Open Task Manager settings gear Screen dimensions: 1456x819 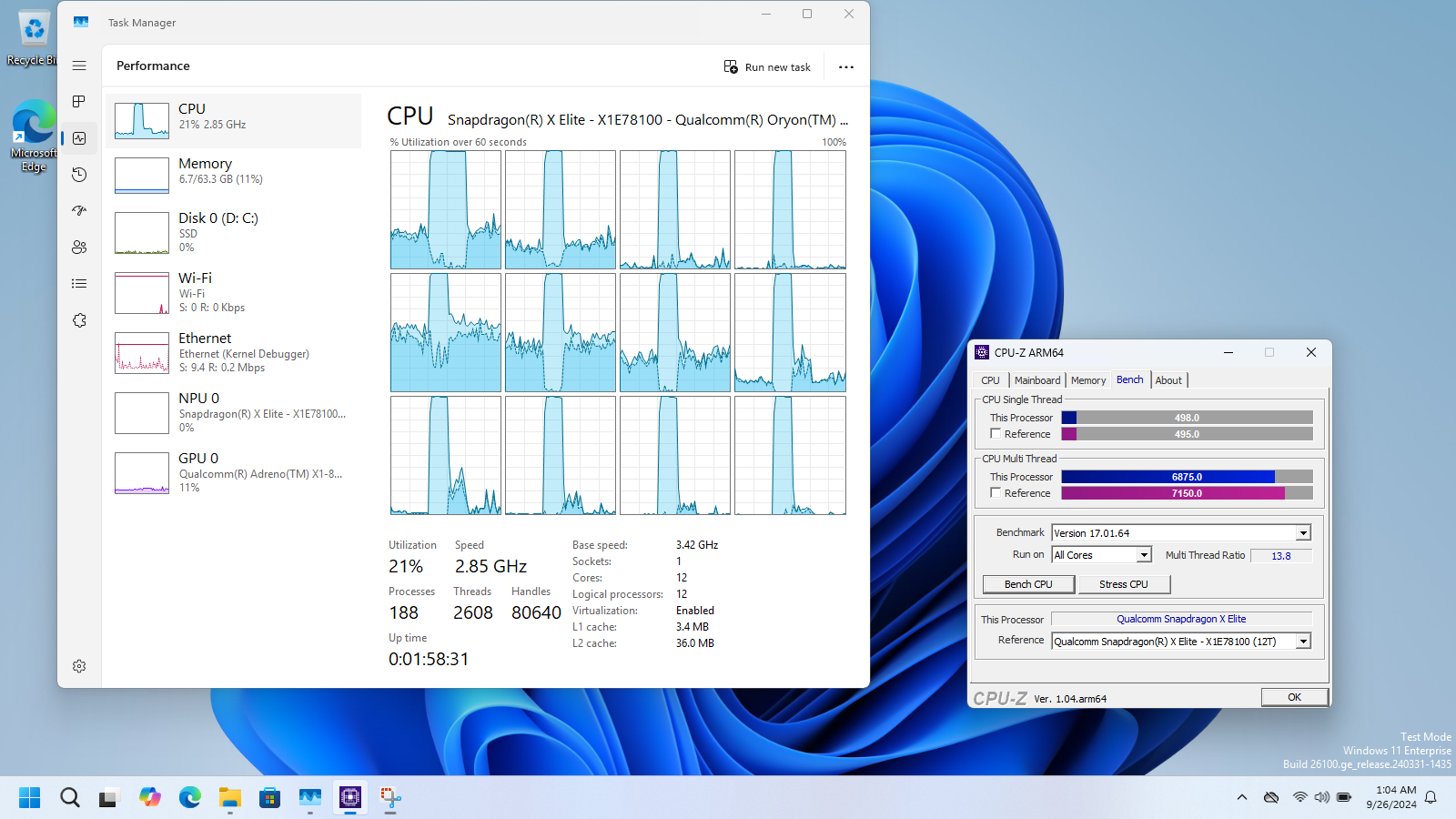(x=79, y=666)
